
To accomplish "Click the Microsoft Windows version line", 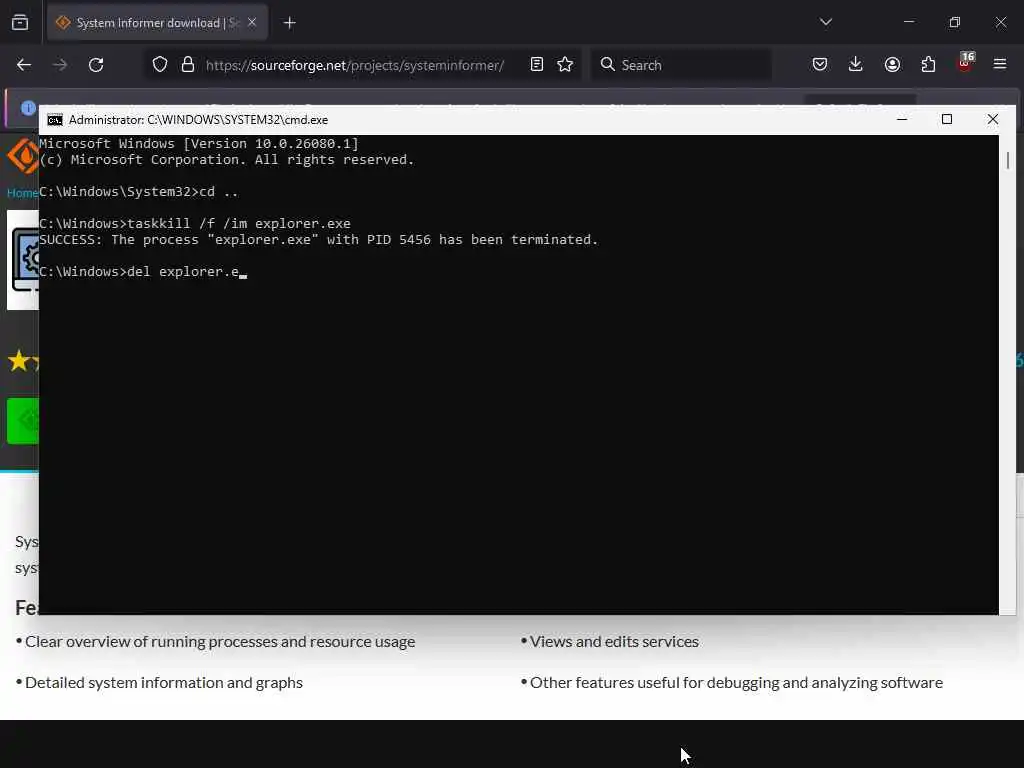I will pos(199,144).
